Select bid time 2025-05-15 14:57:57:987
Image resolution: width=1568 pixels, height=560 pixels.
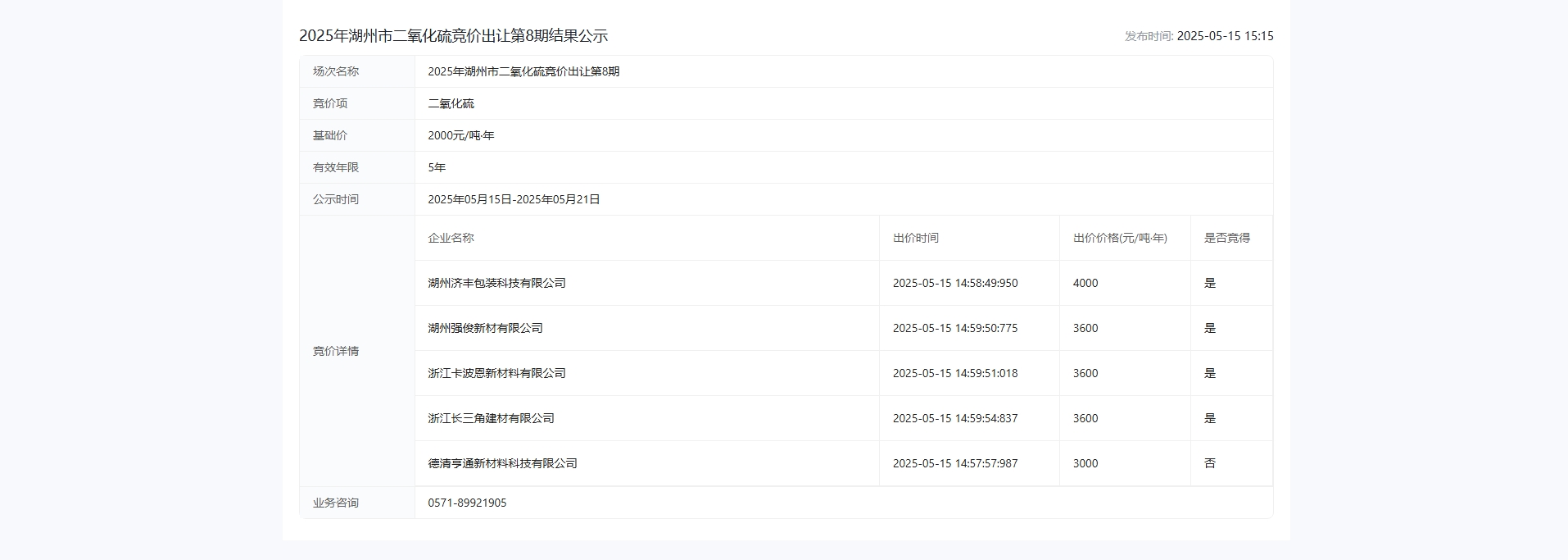[955, 463]
